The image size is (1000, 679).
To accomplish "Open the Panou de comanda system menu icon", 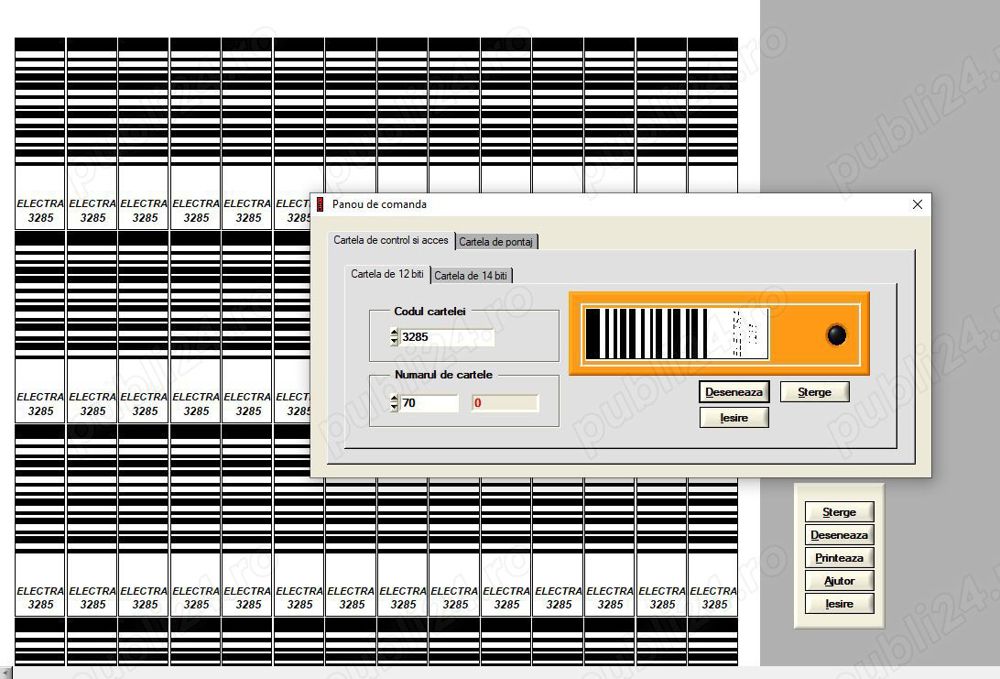I will (321, 204).
